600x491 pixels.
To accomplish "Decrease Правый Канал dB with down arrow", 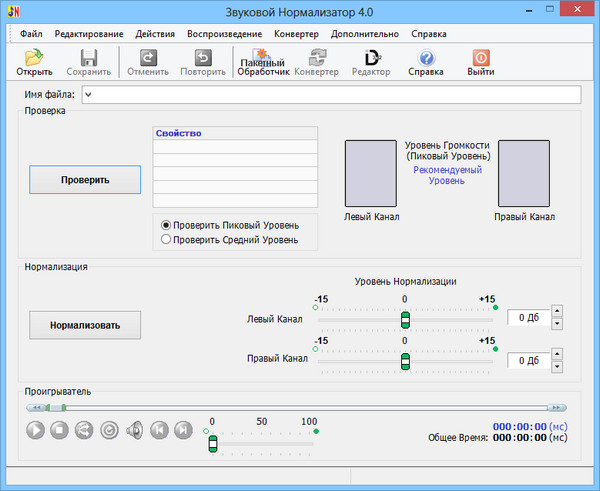I will pyautogui.click(x=556, y=366).
